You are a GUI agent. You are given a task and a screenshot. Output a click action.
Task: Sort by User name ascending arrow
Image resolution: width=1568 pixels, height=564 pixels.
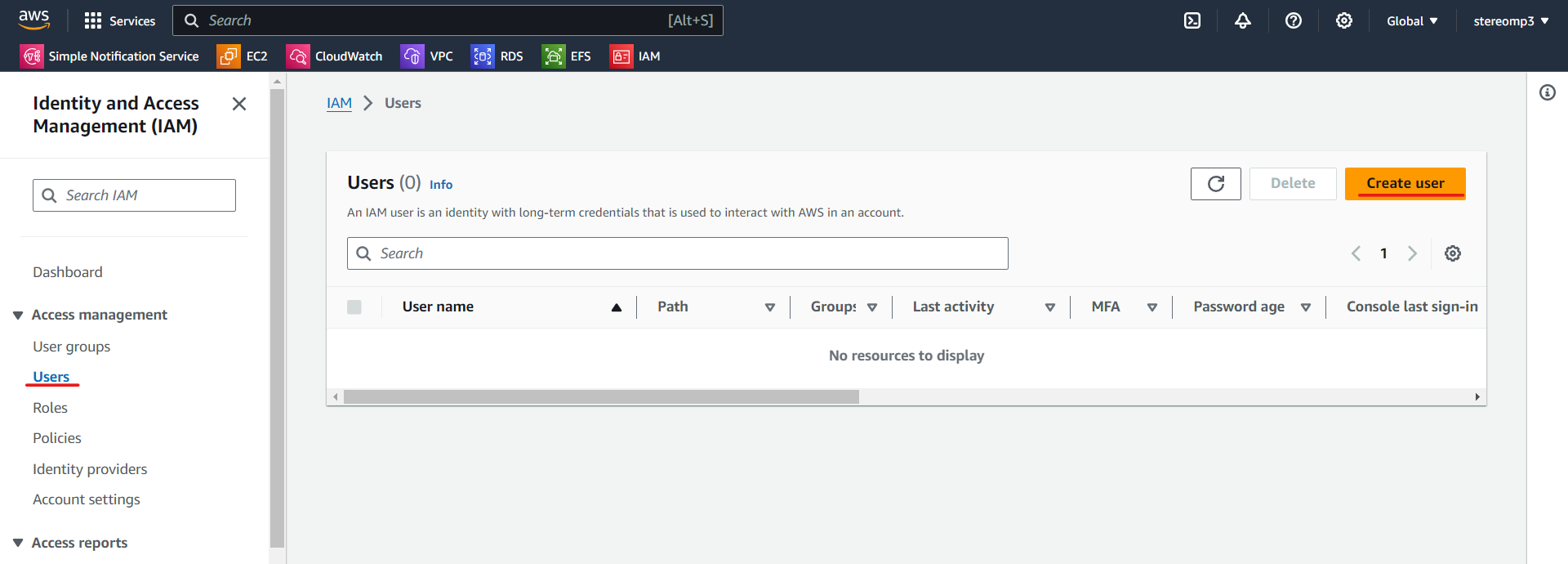pyautogui.click(x=617, y=307)
